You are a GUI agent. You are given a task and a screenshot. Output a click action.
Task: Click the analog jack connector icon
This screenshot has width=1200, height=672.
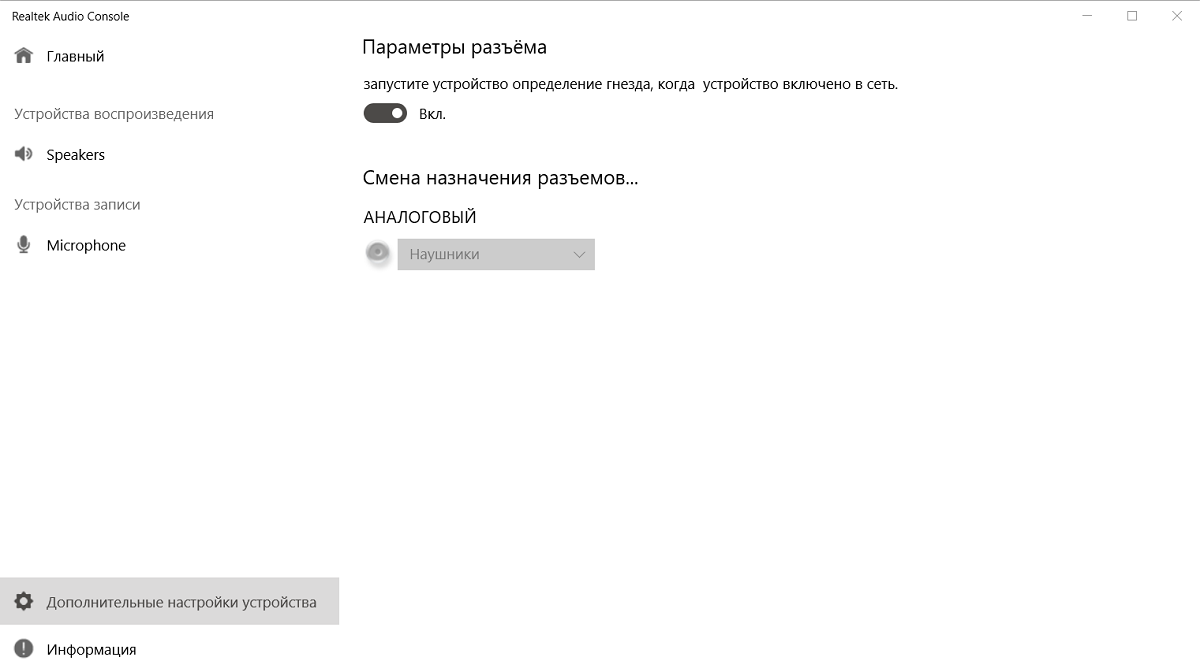378,254
